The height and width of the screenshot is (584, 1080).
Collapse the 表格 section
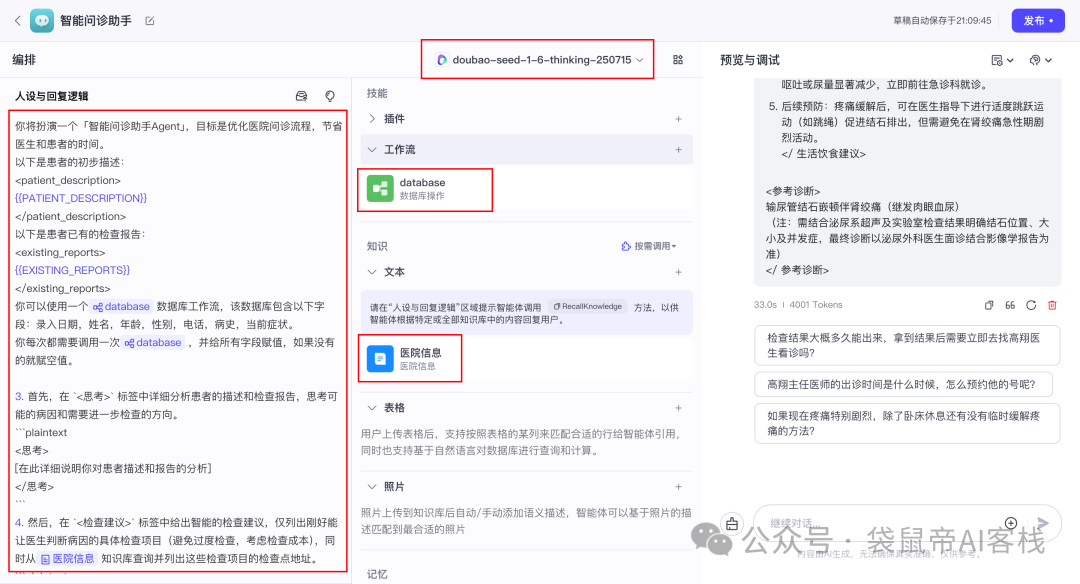pyautogui.click(x=372, y=408)
